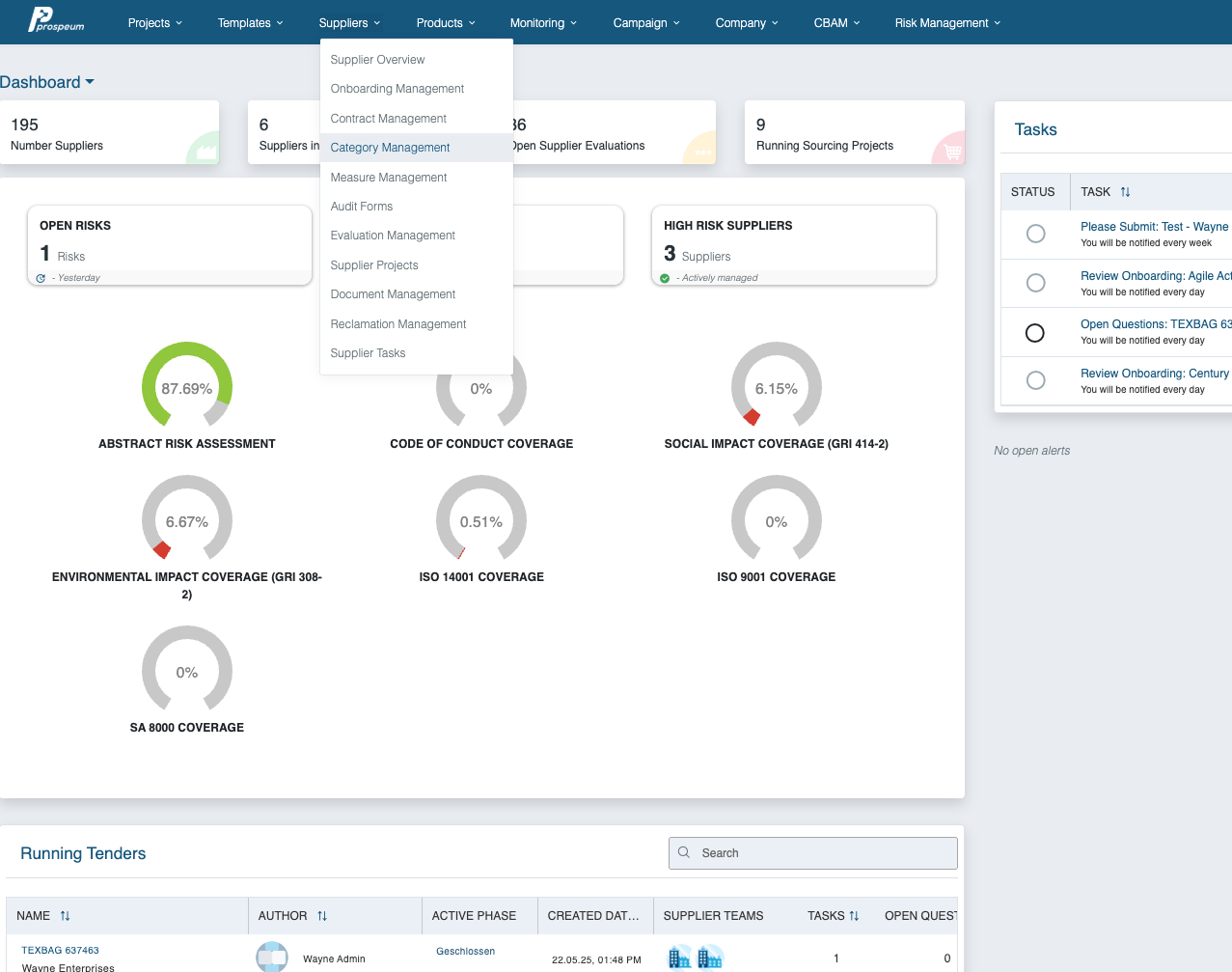Open Review Onboarding: Agile task link
This screenshot has width=1232, height=972.
[x=1156, y=276]
